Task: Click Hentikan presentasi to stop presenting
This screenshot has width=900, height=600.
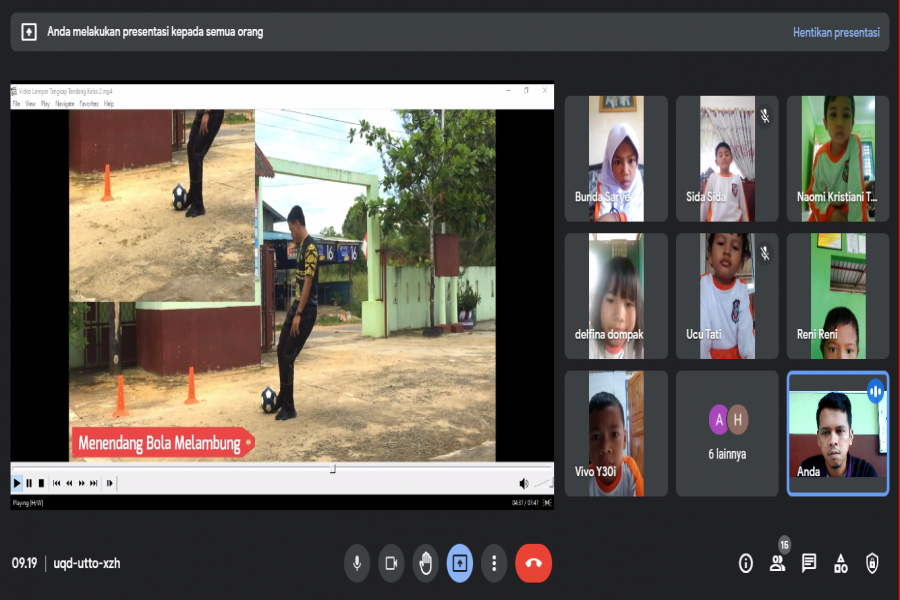Action: click(836, 32)
